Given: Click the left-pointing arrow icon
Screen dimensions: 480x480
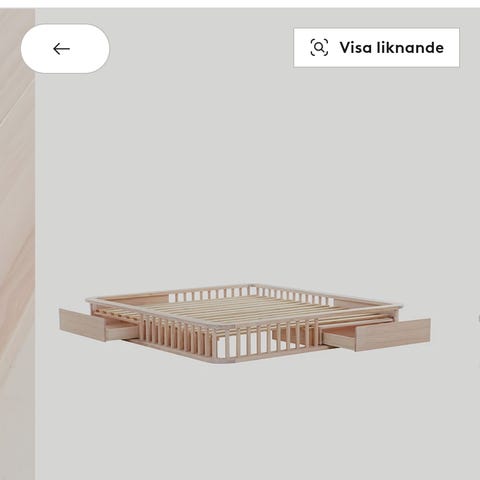Looking at the screenshot, I should point(61,49).
